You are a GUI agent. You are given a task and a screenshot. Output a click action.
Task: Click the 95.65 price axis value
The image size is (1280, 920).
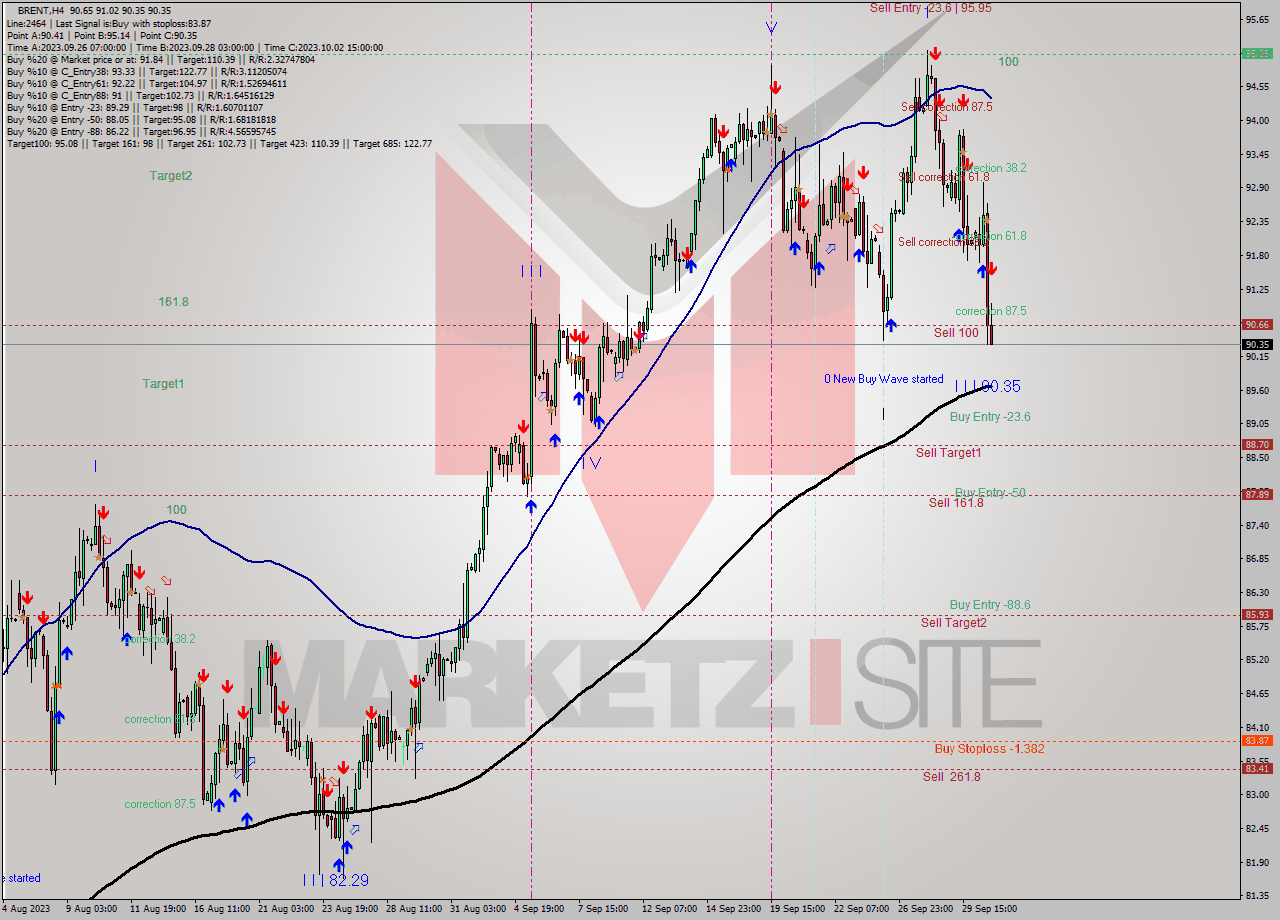click(1257, 19)
